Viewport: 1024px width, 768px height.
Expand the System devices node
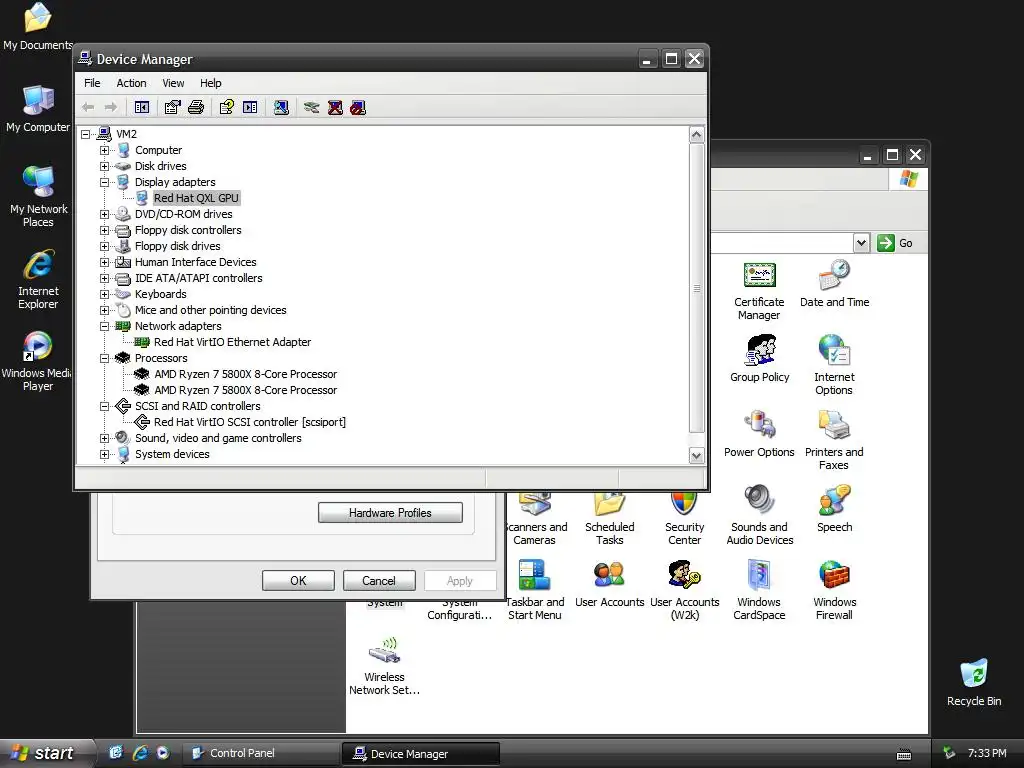click(104, 454)
